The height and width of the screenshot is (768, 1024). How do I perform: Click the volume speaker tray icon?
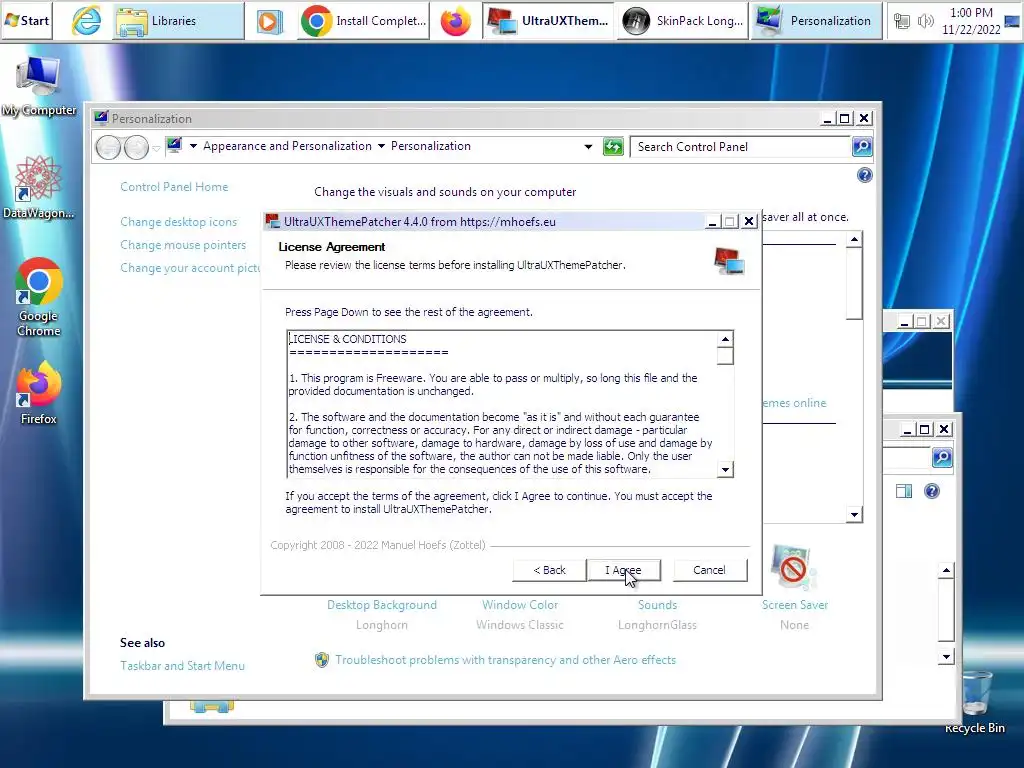(925, 22)
